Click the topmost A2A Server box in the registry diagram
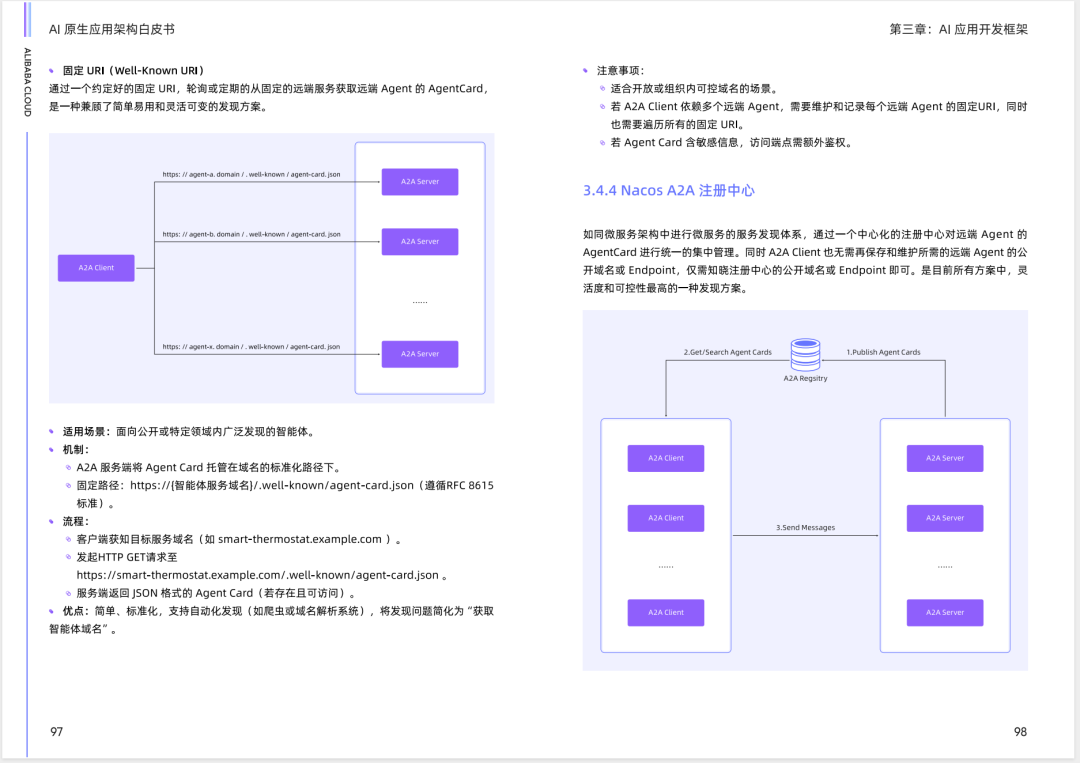 click(944, 458)
